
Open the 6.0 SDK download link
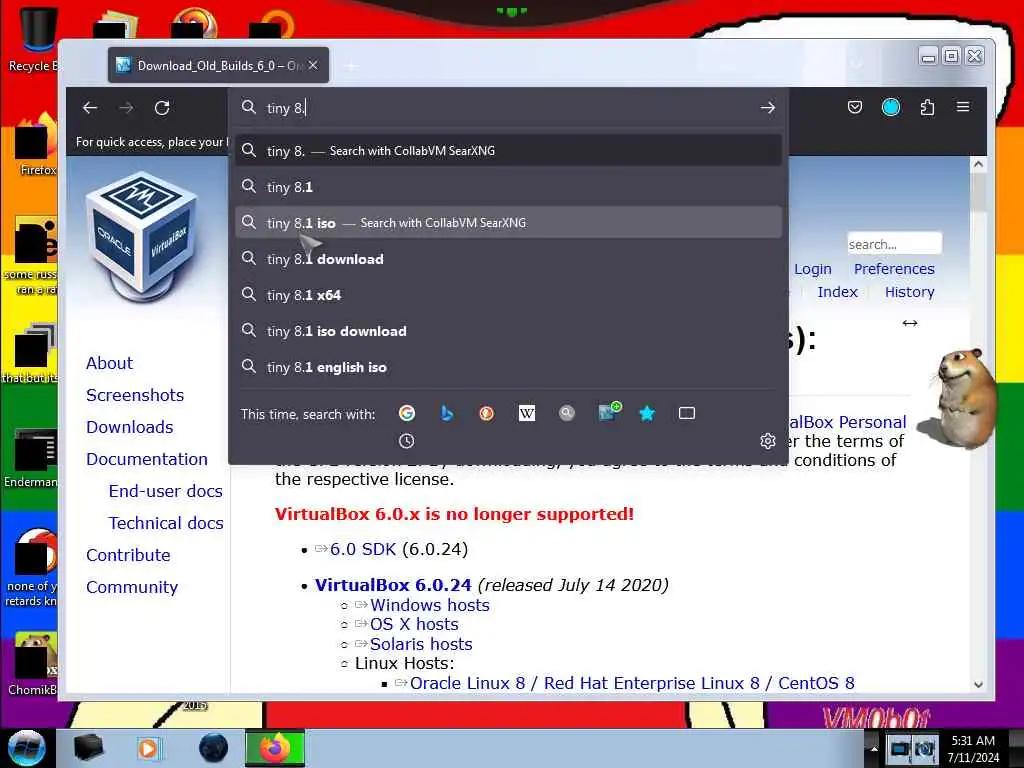click(362, 549)
